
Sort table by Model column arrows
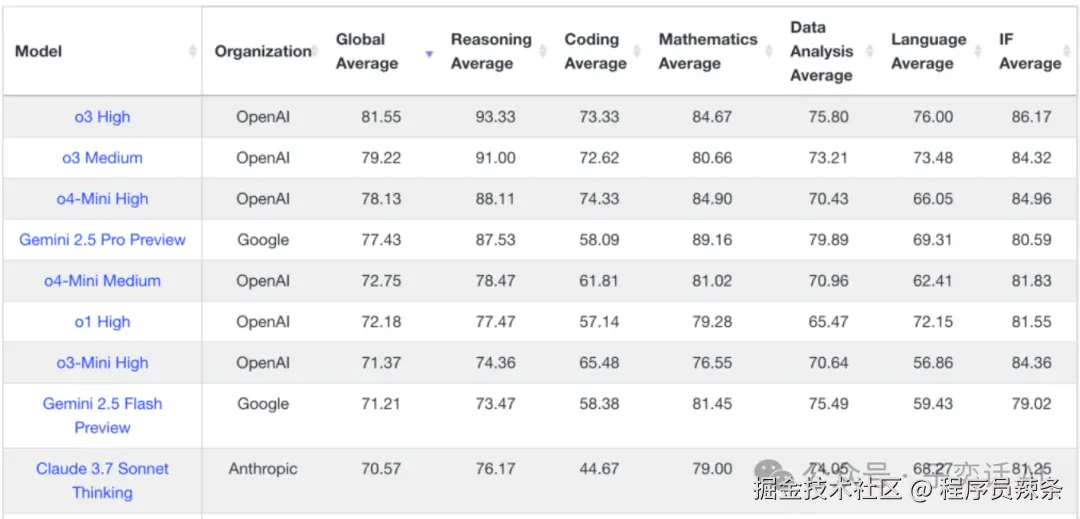coord(192,52)
